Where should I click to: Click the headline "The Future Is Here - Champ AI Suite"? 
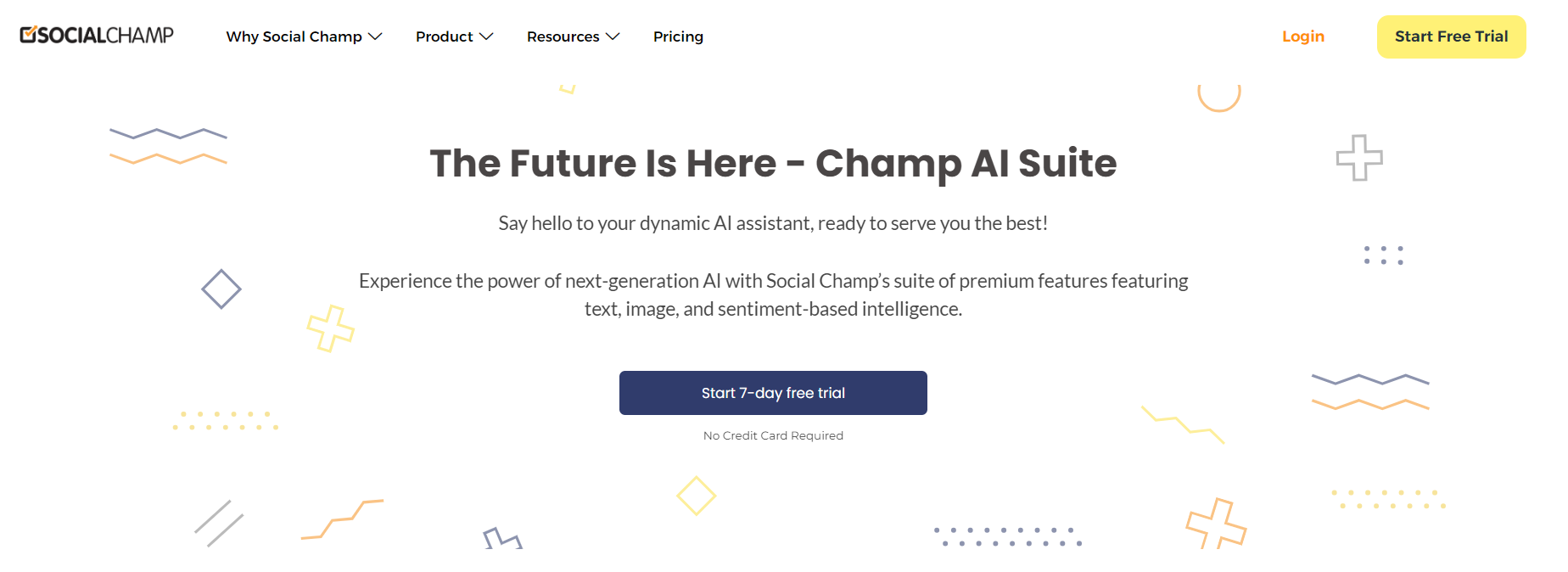pyautogui.click(x=774, y=163)
